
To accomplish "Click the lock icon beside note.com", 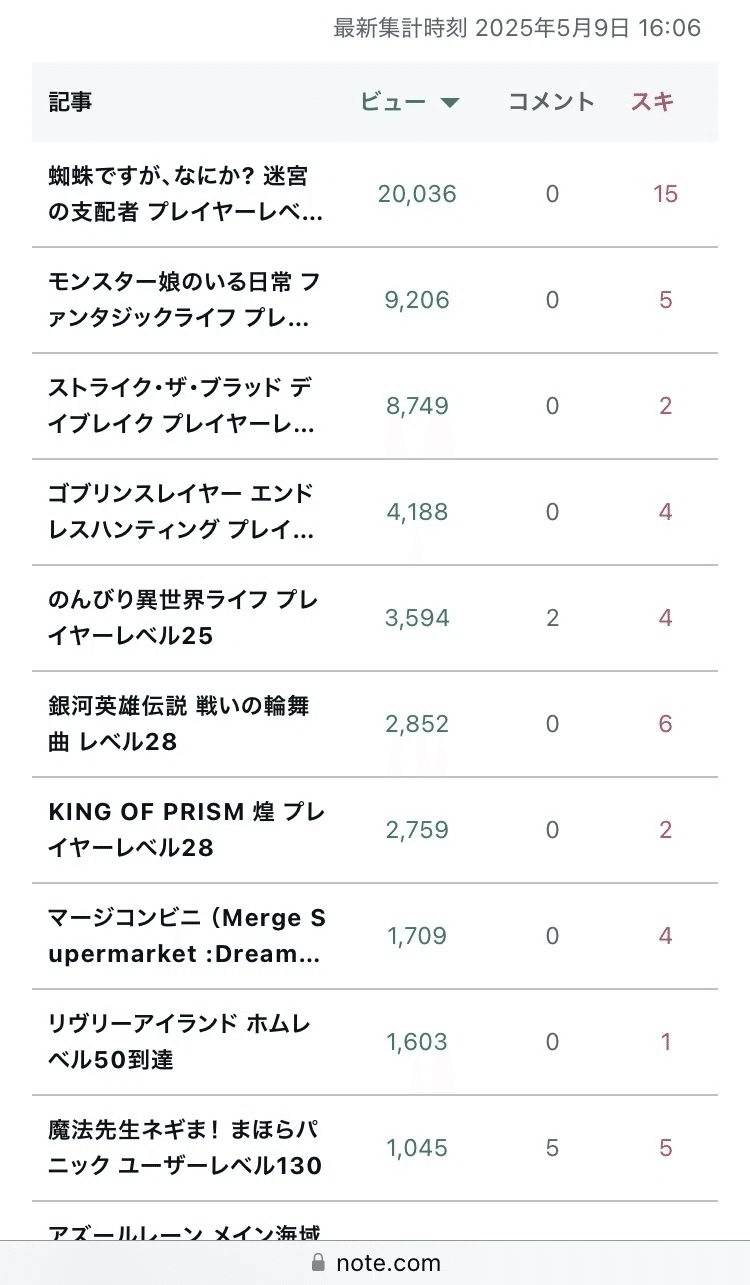I will coord(319,1262).
